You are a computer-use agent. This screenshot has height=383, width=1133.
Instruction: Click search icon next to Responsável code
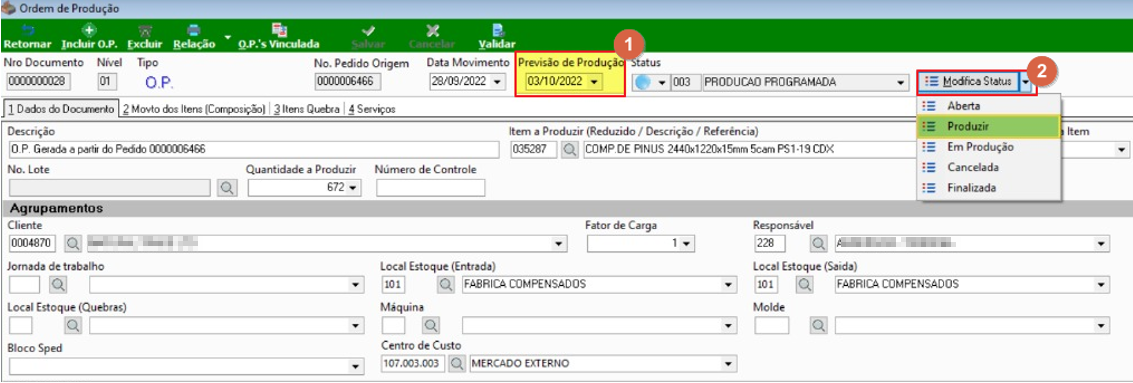pos(818,244)
